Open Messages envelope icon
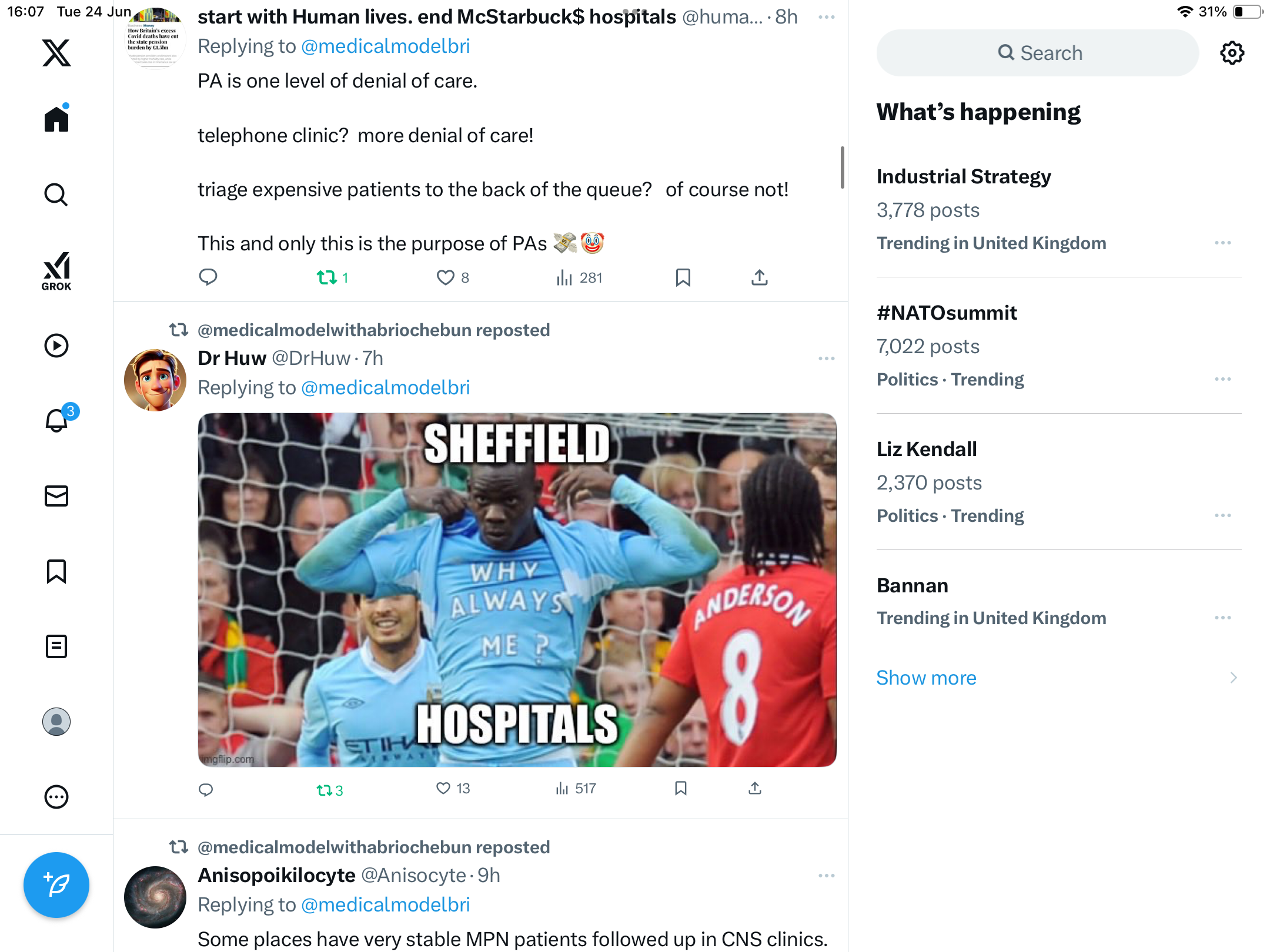 coord(56,496)
